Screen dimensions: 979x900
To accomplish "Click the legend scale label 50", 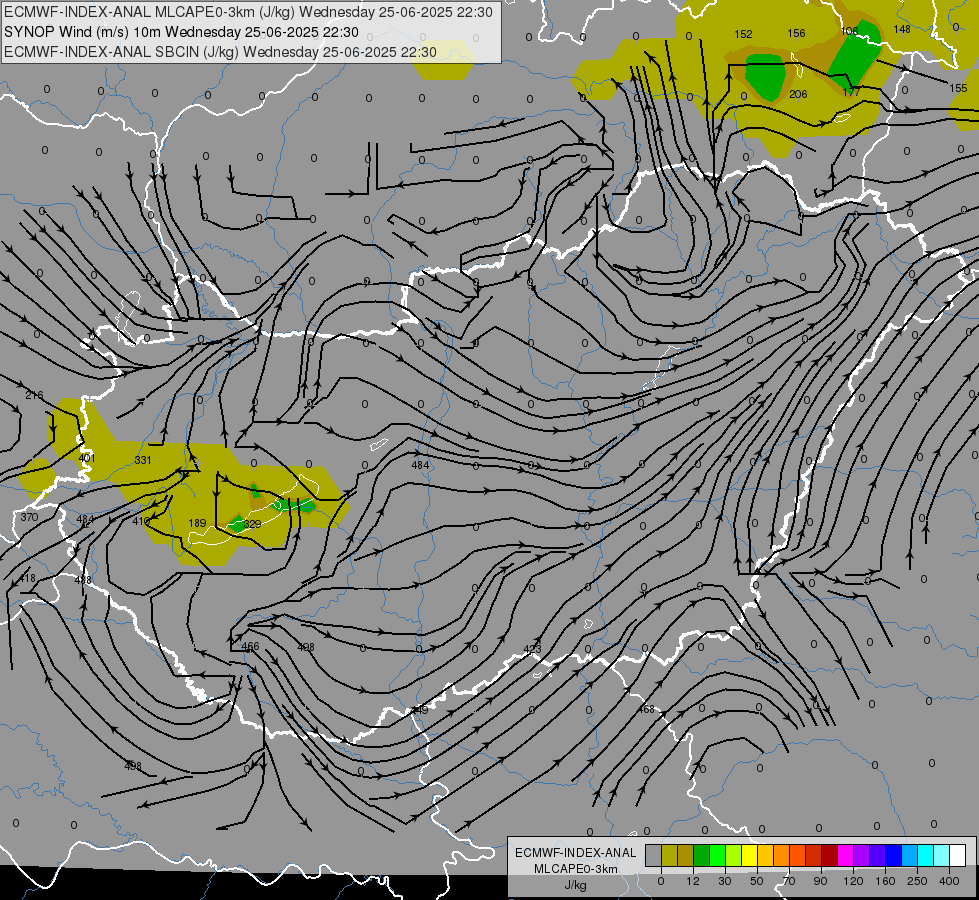I will click(x=757, y=881).
